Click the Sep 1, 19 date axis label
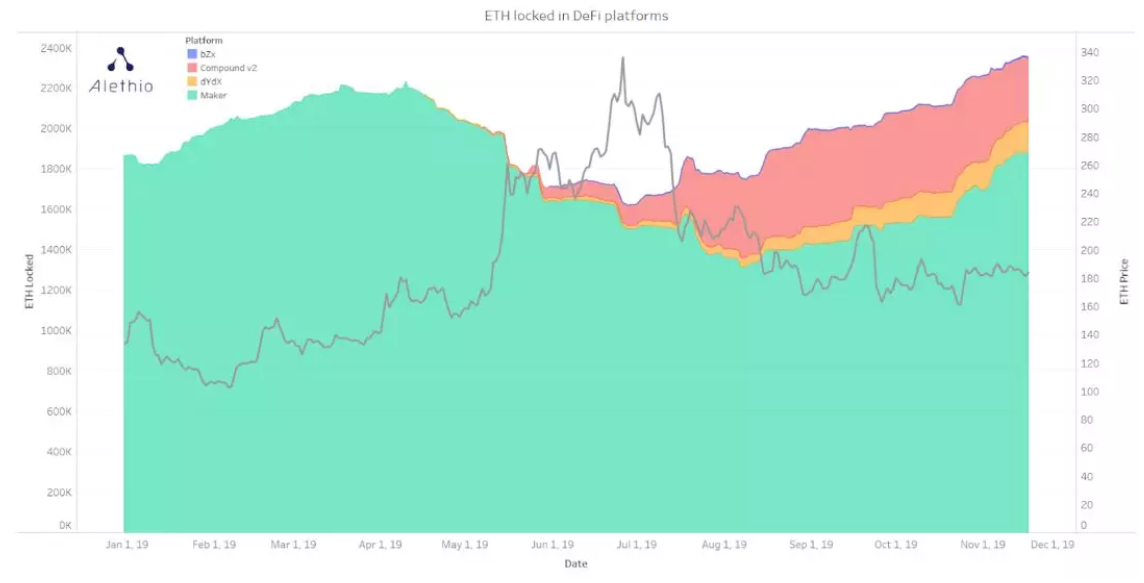Screen dimensions: 1144x583 pyautogui.click(x=811, y=544)
